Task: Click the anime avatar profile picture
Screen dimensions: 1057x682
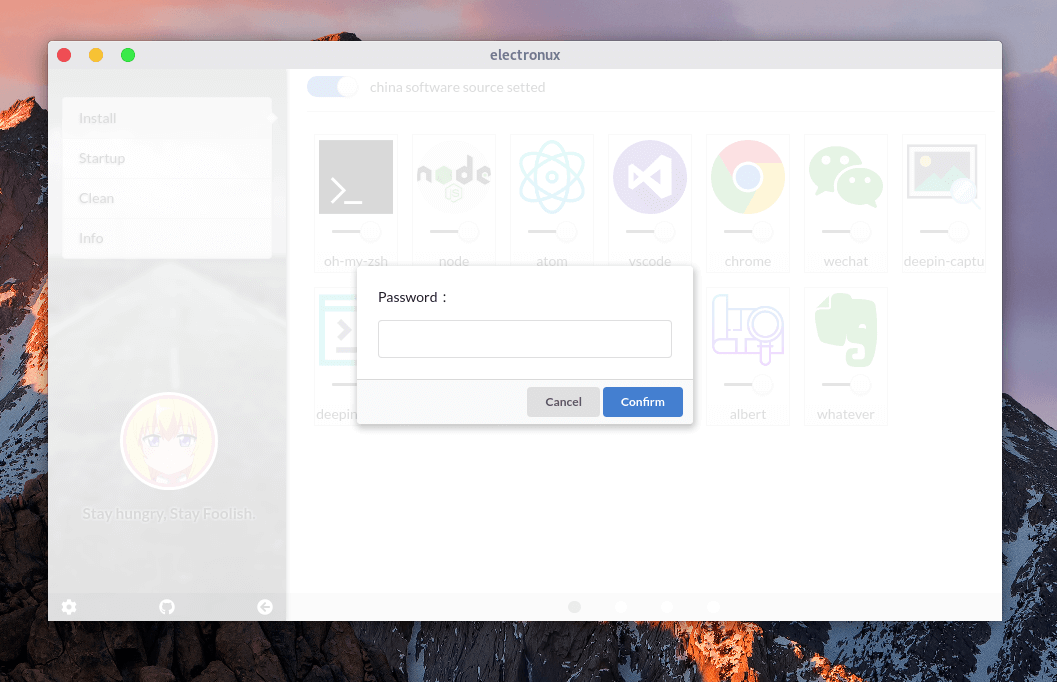Action: coord(169,441)
